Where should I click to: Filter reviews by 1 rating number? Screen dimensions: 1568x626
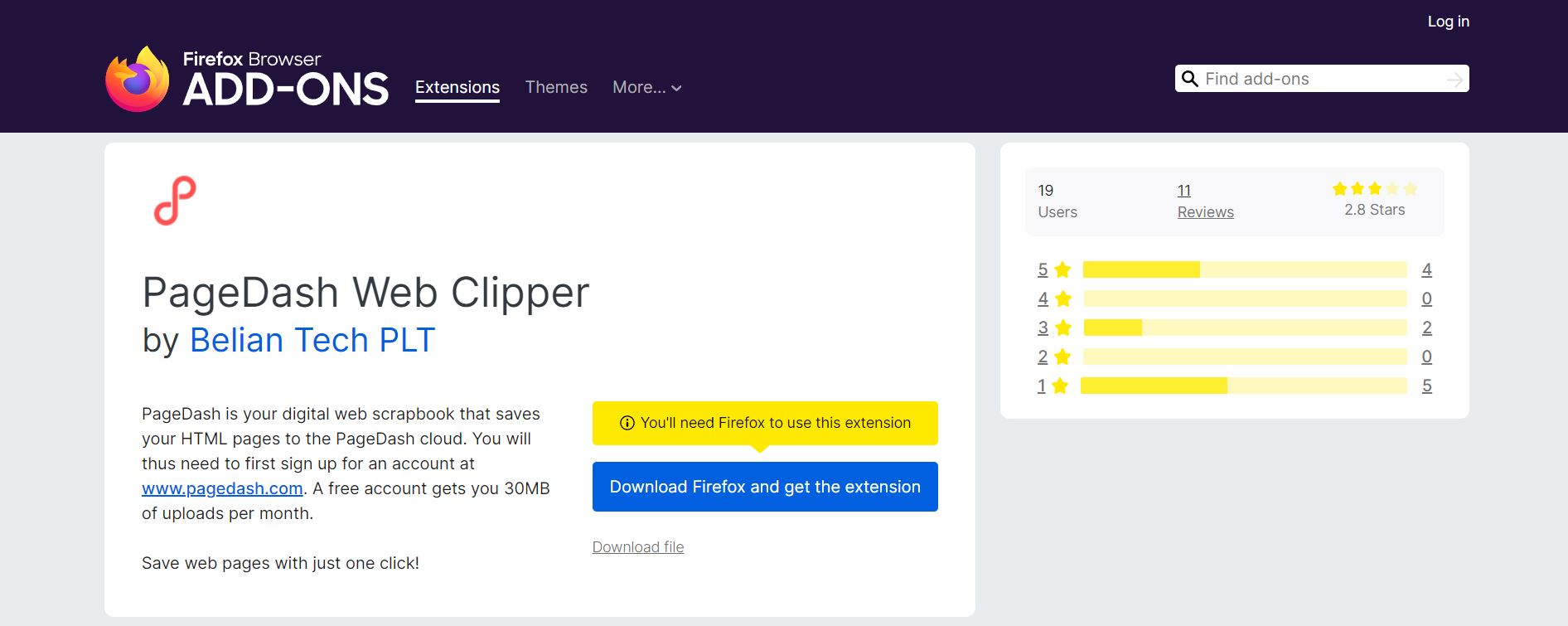[1042, 386]
